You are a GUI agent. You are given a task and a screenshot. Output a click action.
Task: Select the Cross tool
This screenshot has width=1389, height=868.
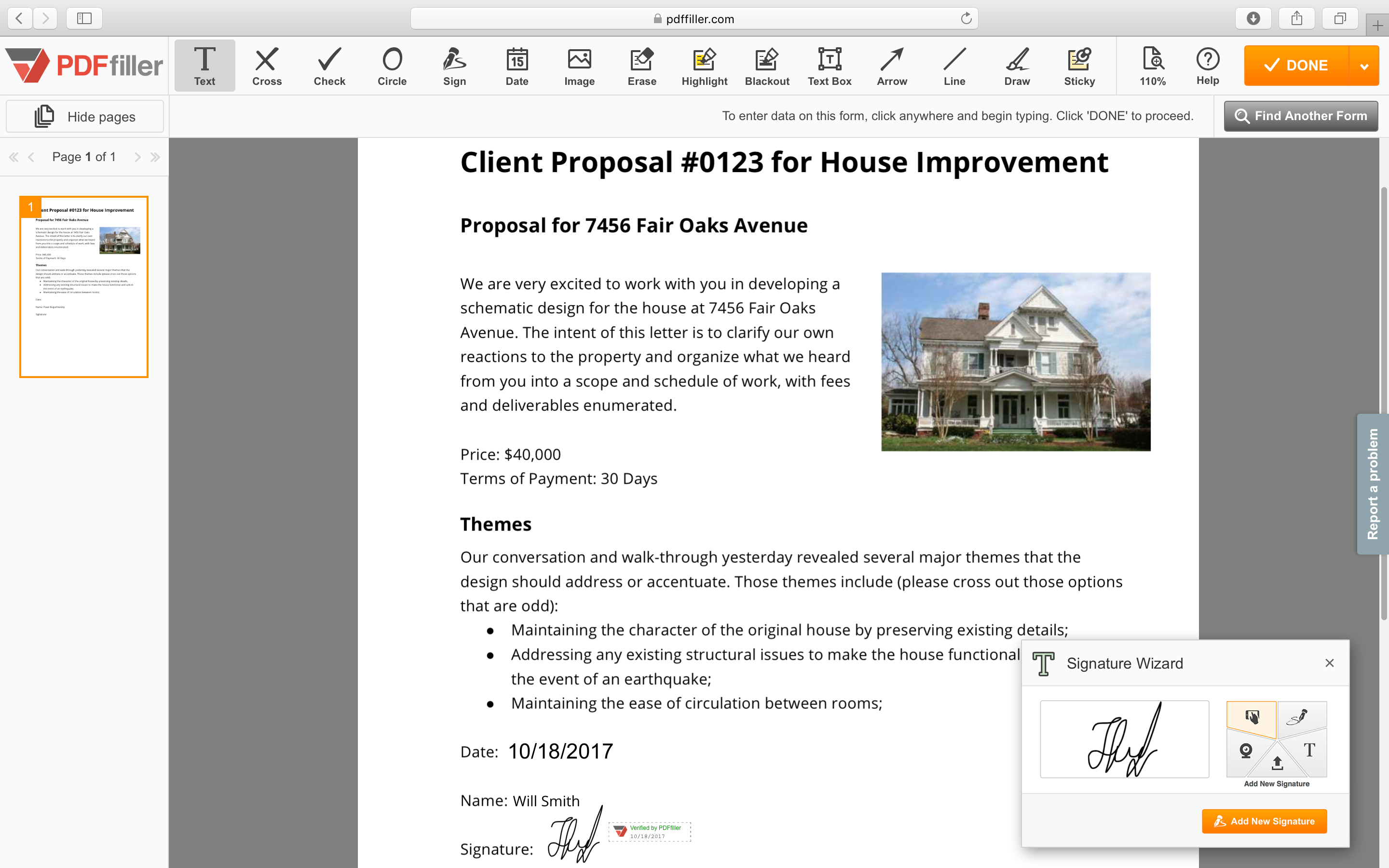[x=266, y=66]
